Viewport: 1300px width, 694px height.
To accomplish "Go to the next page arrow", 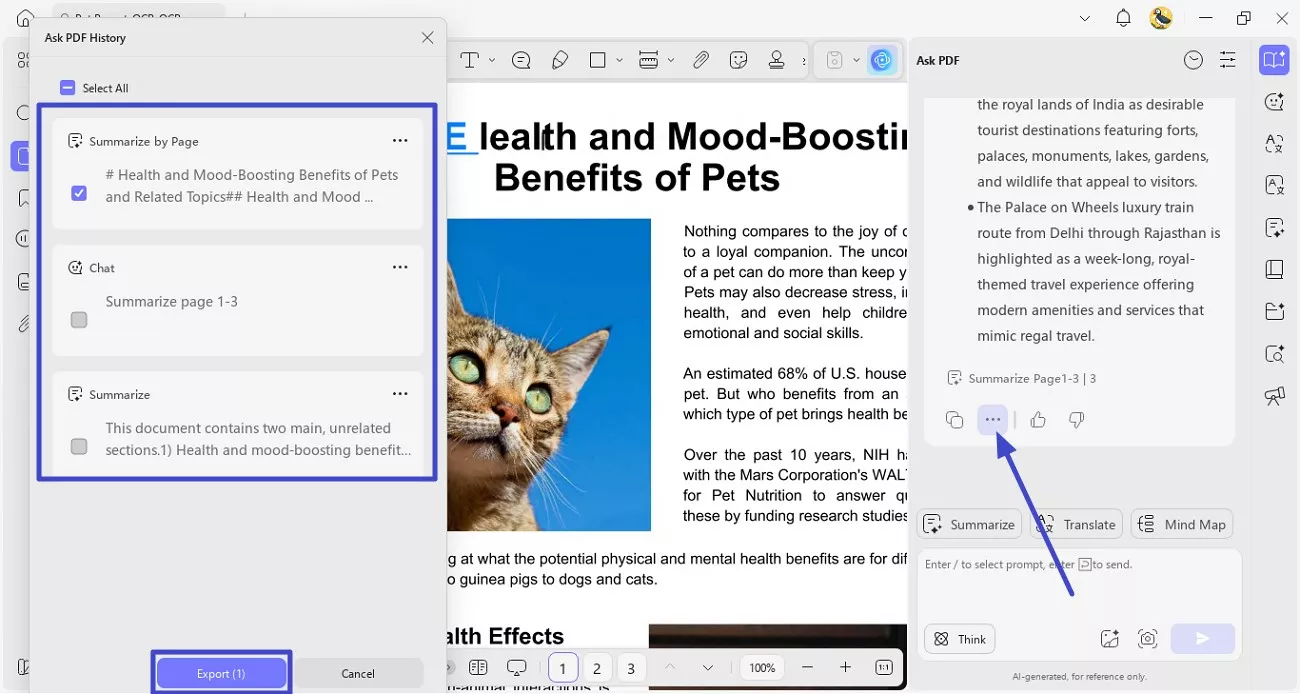I will point(708,667).
